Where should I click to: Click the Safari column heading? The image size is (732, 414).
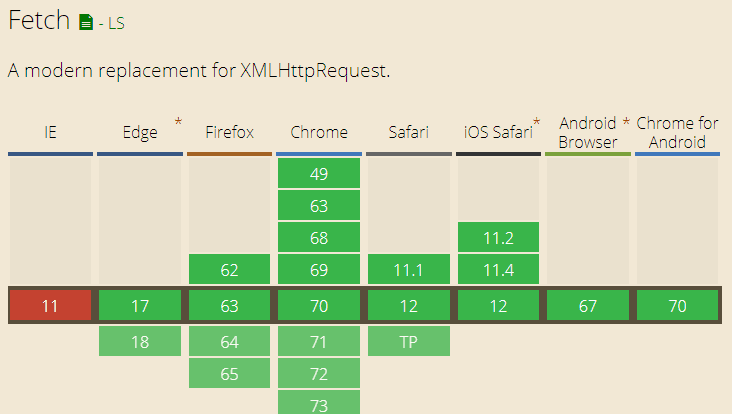(409, 132)
